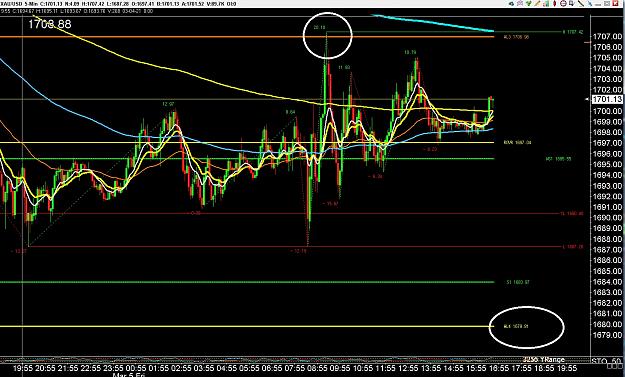Image resolution: width=625 pixels, height=377 pixels.
Task: Click the green 1707.42 high level label
Action: (573, 32)
